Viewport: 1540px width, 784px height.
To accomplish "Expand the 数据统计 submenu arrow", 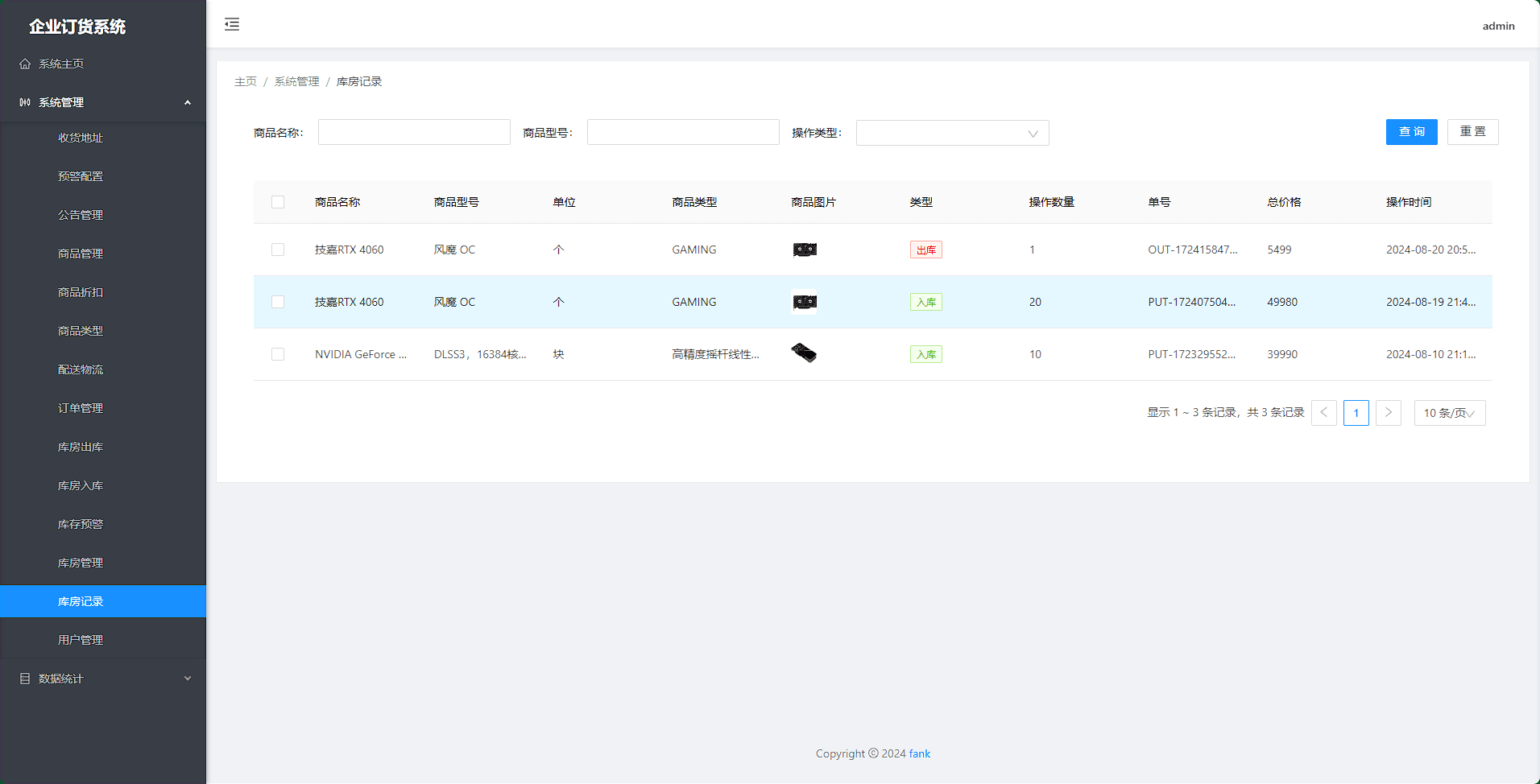I will pyautogui.click(x=188, y=679).
